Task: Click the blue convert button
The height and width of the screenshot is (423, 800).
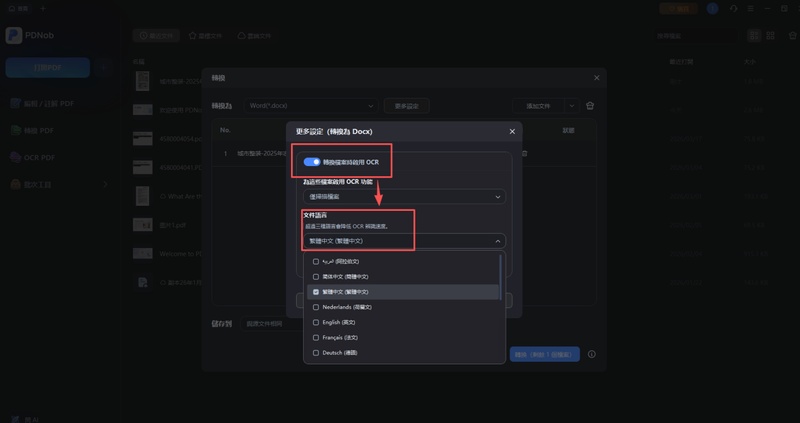Action: (x=545, y=354)
